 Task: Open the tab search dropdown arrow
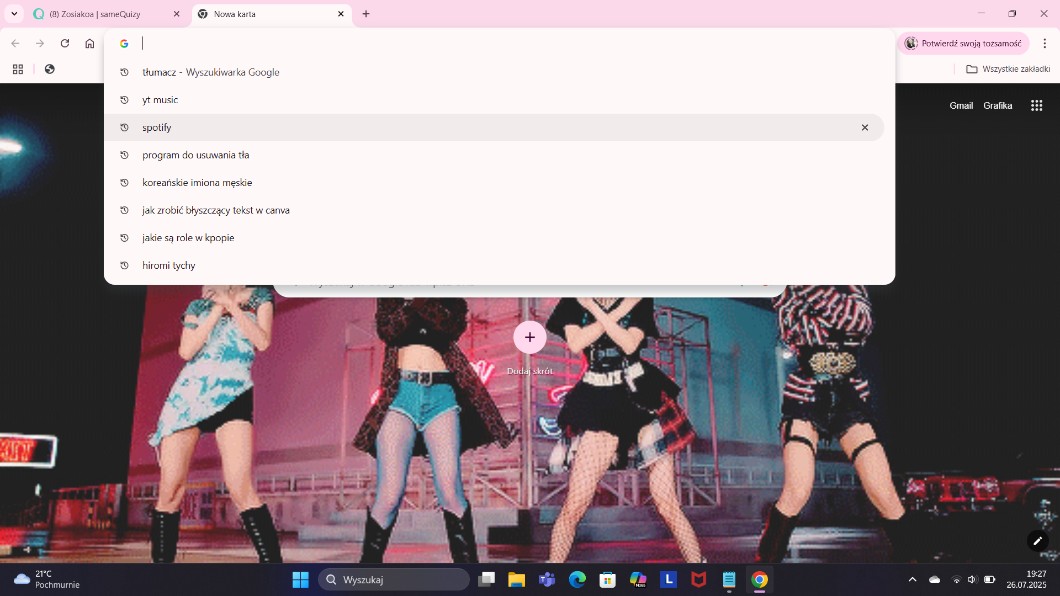click(14, 14)
